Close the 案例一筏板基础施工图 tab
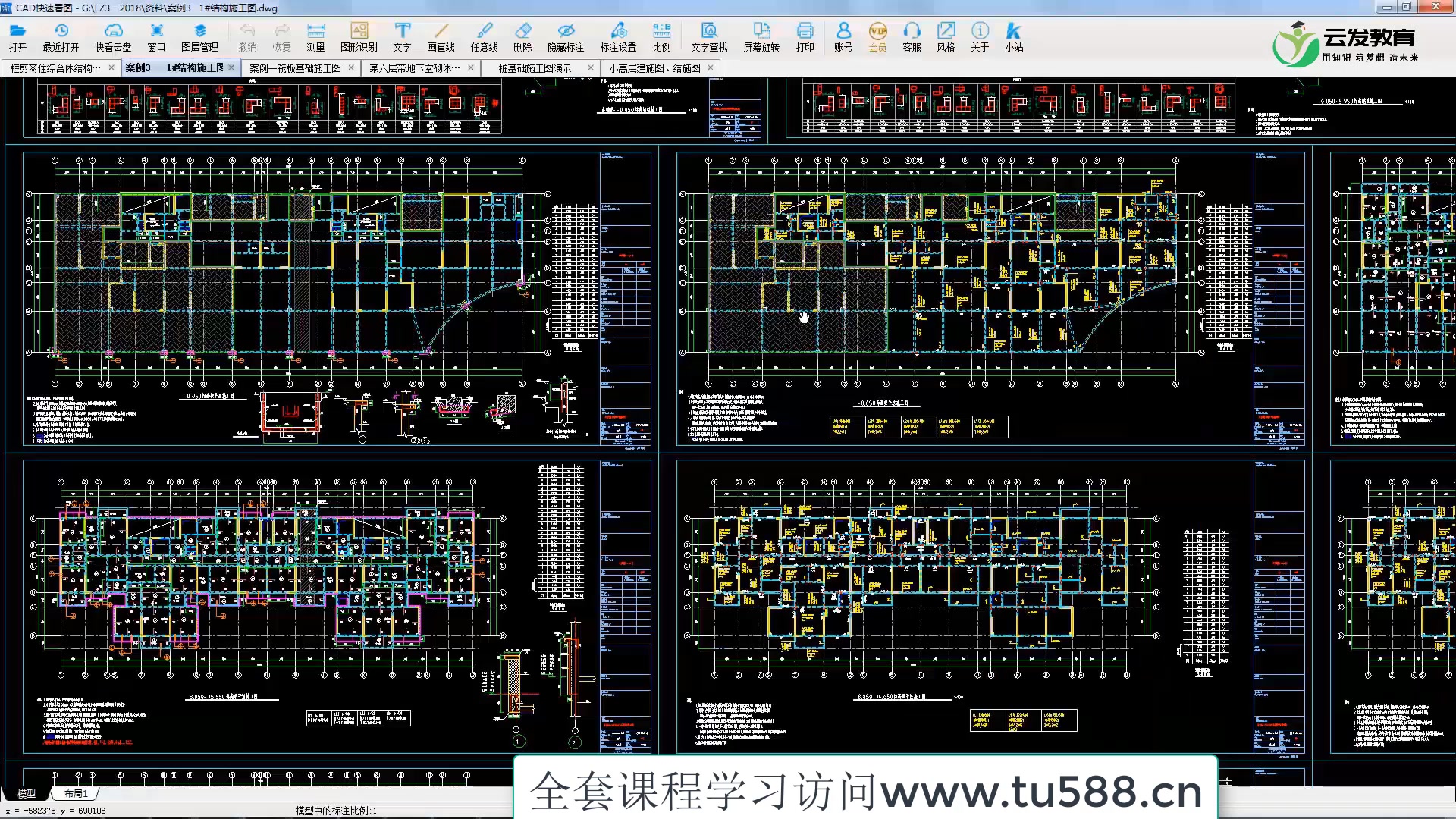Screen dimensions: 1456x819 coord(351,67)
